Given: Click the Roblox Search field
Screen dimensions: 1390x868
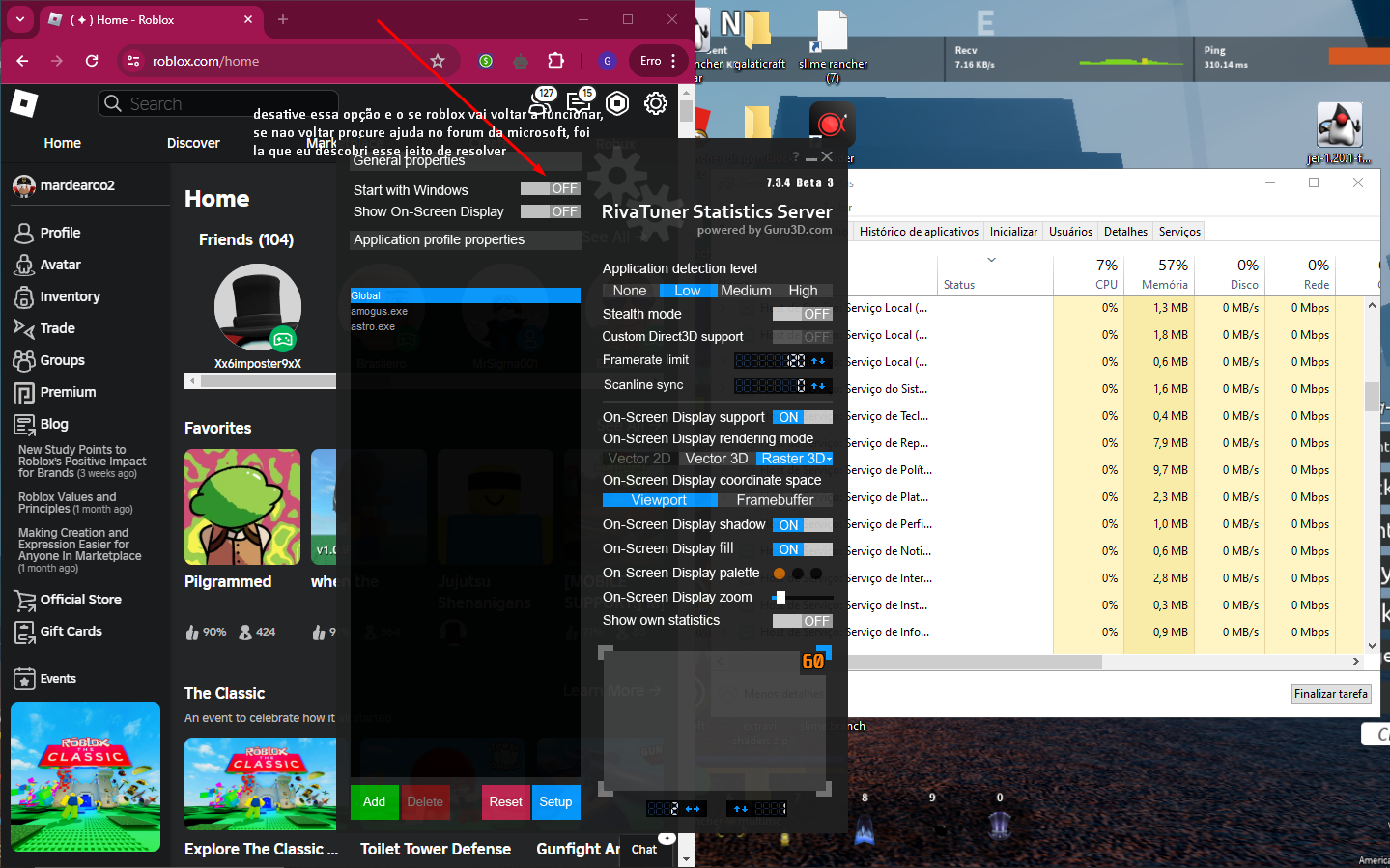Looking at the screenshot, I should tap(218, 103).
